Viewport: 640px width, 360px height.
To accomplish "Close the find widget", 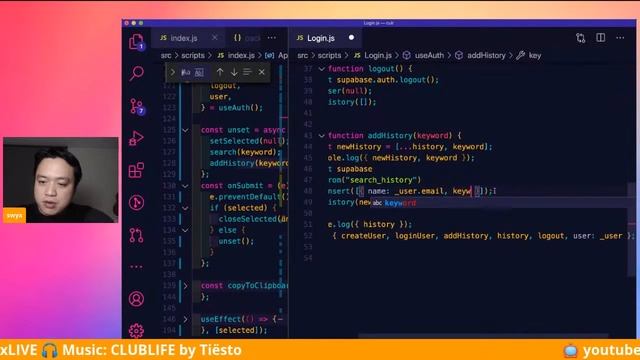I will (x=262, y=72).
